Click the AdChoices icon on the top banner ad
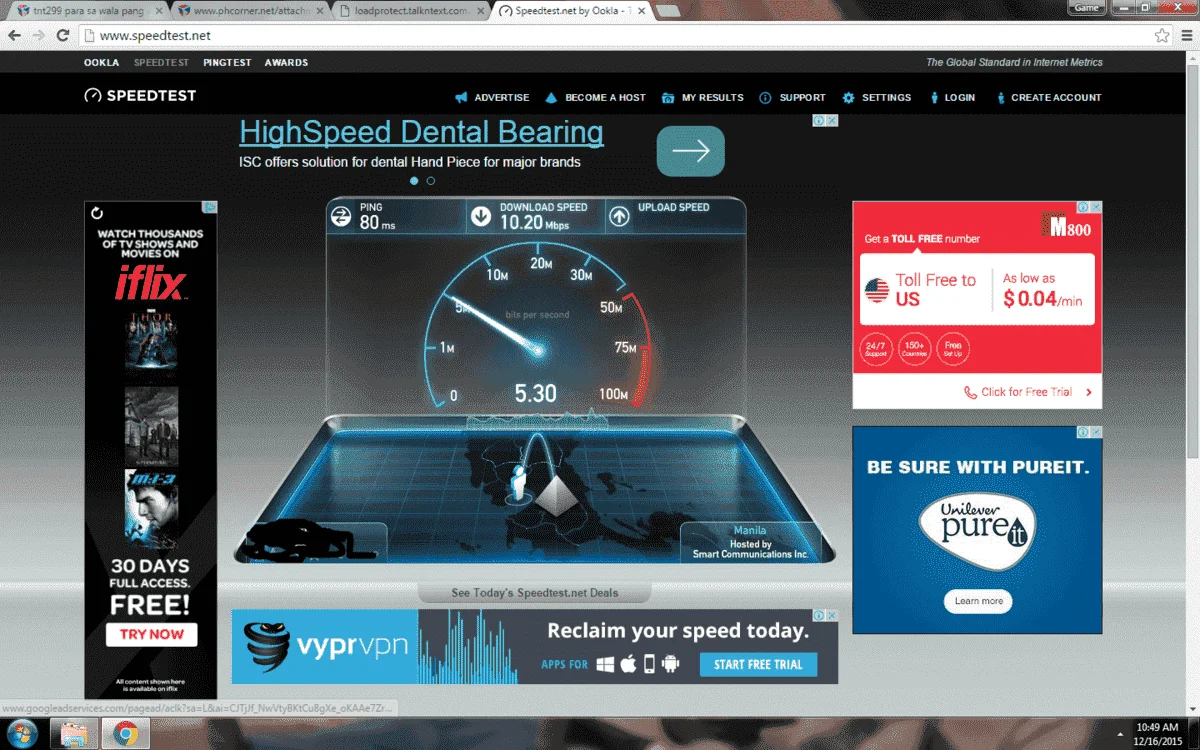This screenshot has height=750, width=1200. tap(818, 120)
